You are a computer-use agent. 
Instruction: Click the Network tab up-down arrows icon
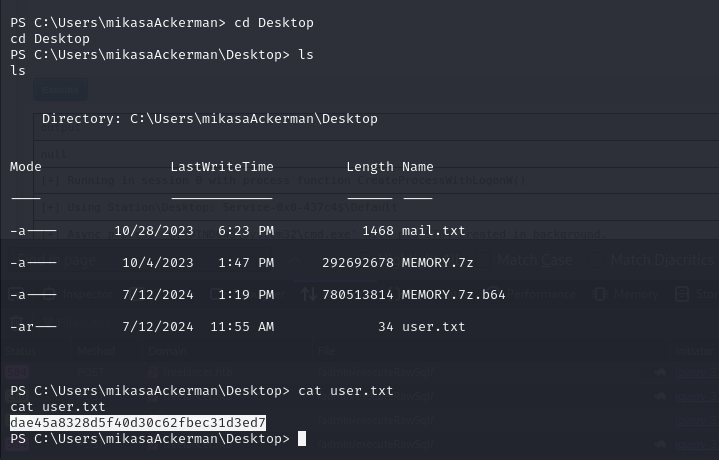click(x=309, y=294)
